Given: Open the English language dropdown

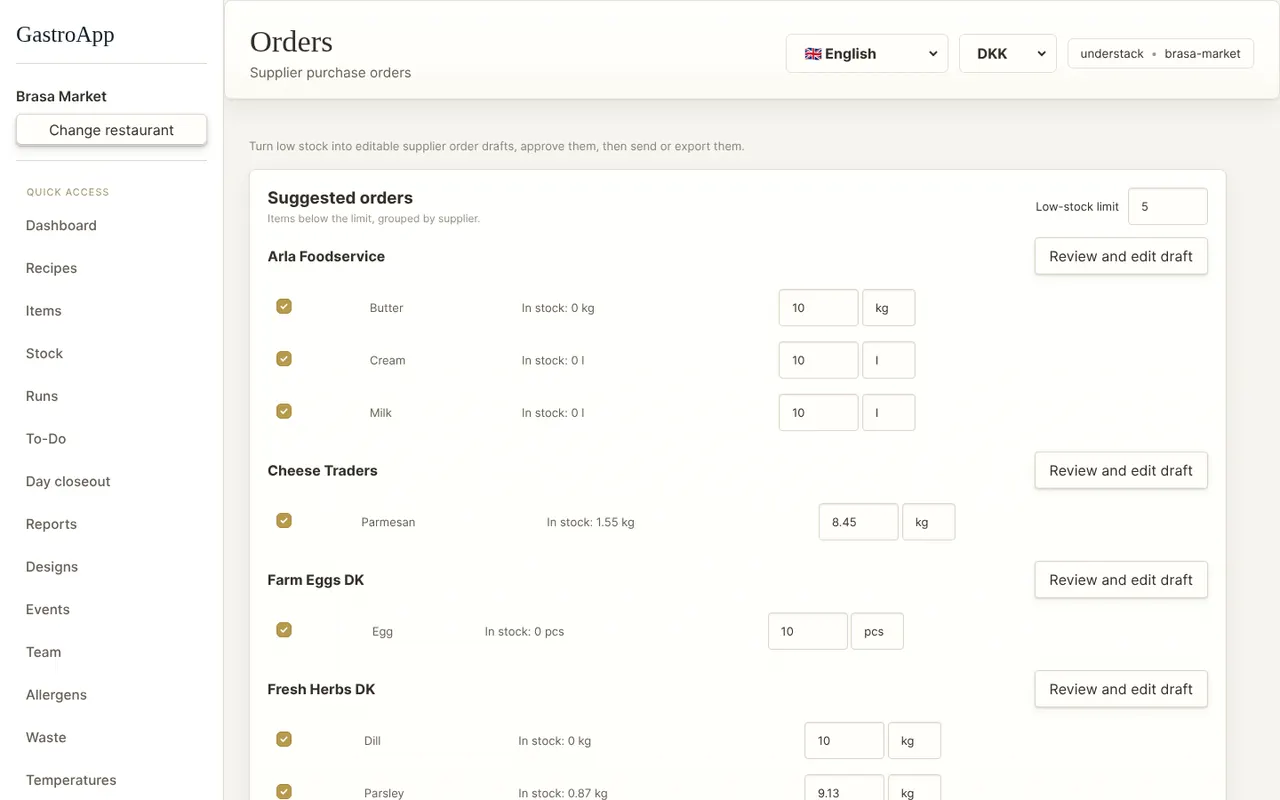Looking at the screenshot, I should pos(867,54).
